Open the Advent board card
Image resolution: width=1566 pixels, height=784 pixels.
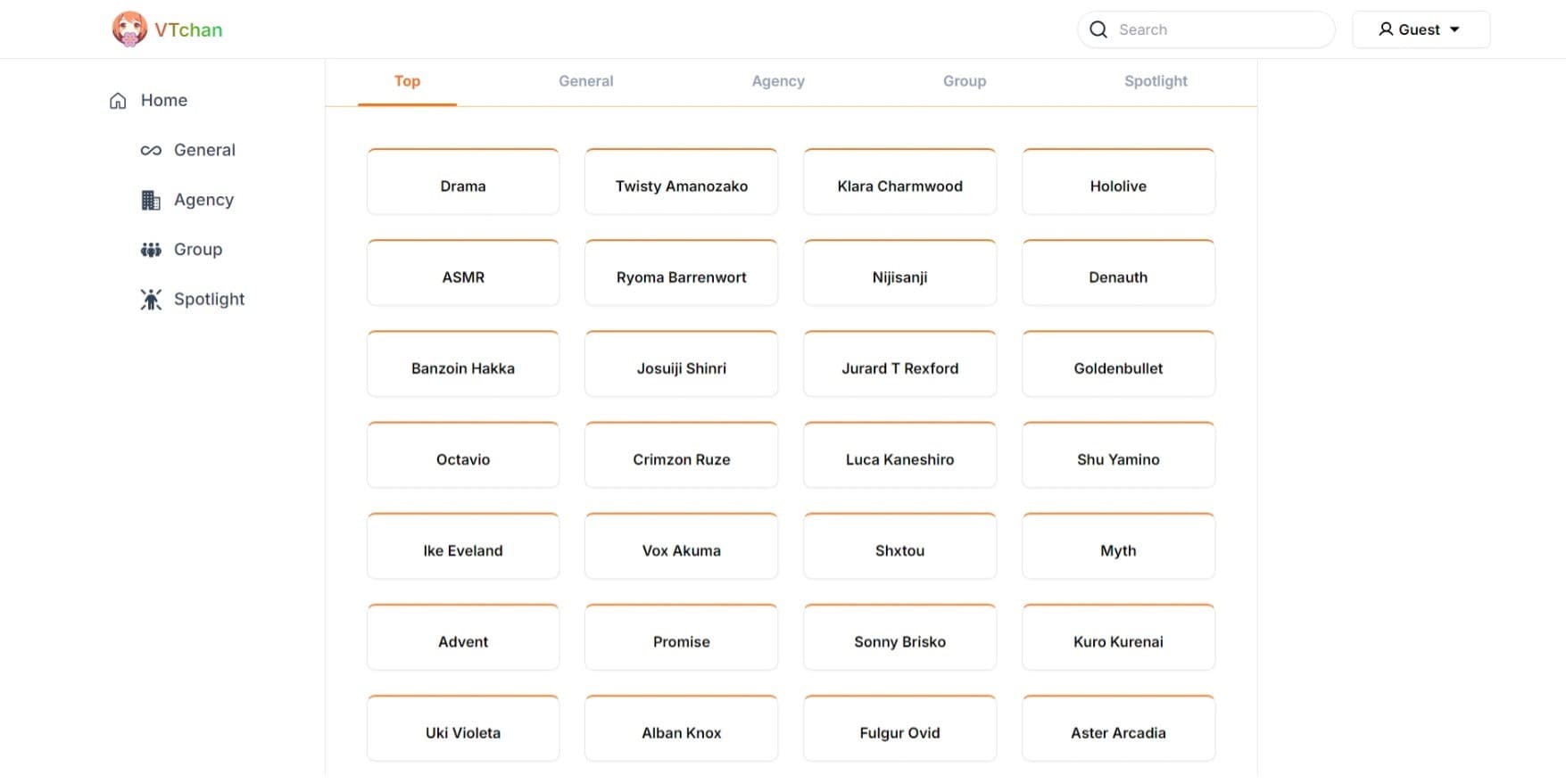(463, 637)
